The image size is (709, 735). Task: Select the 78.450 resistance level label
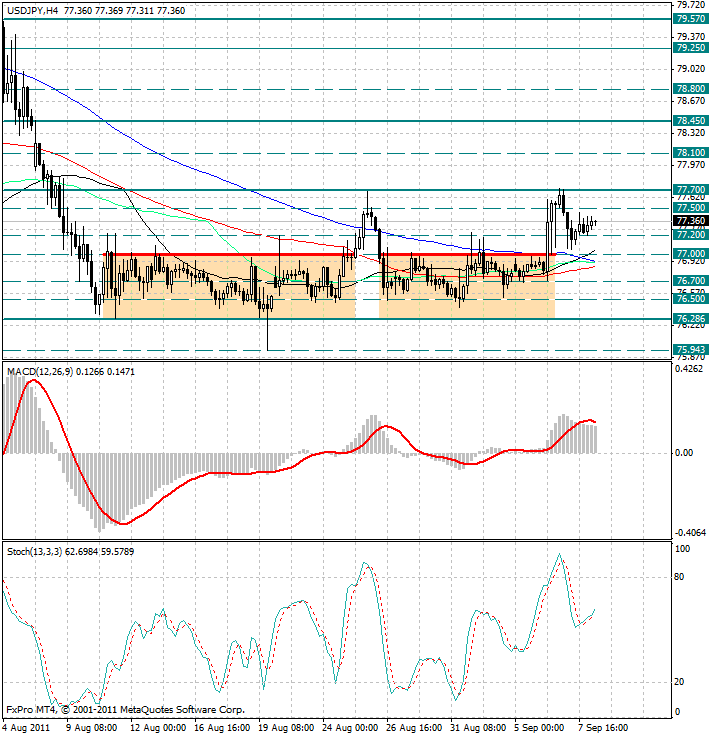pyautogui.click(x=690, y=121)
